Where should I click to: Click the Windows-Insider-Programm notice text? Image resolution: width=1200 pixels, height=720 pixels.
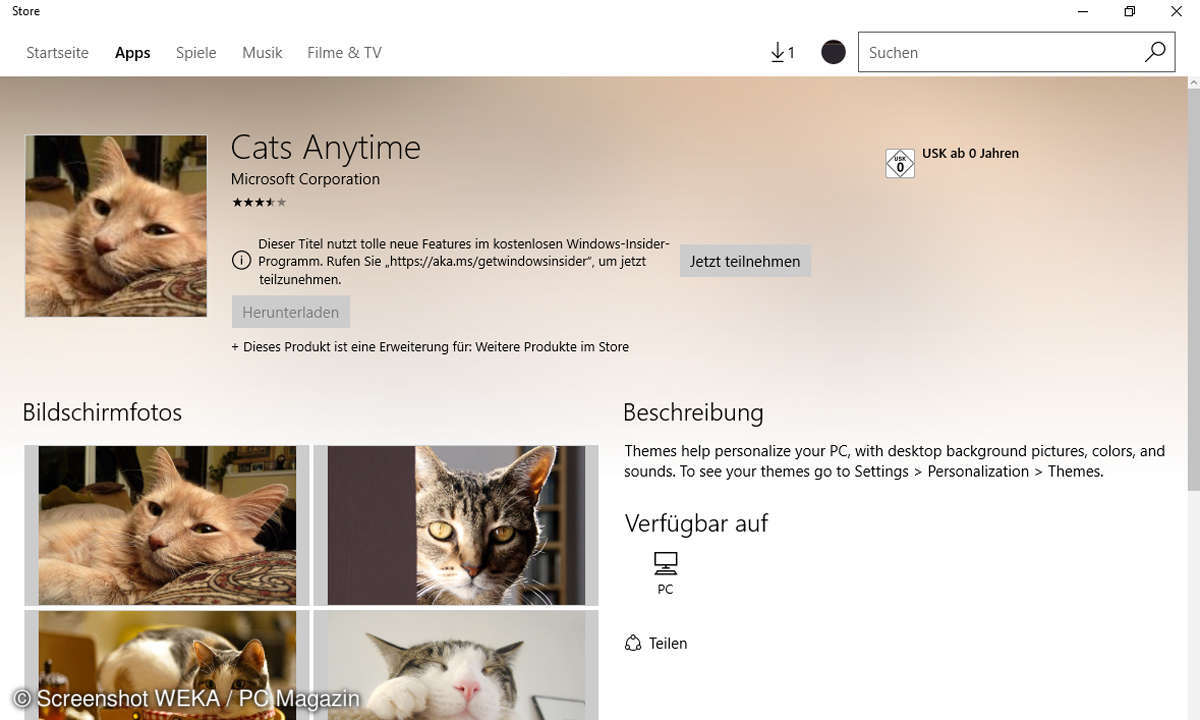click(x=465, y=262)
